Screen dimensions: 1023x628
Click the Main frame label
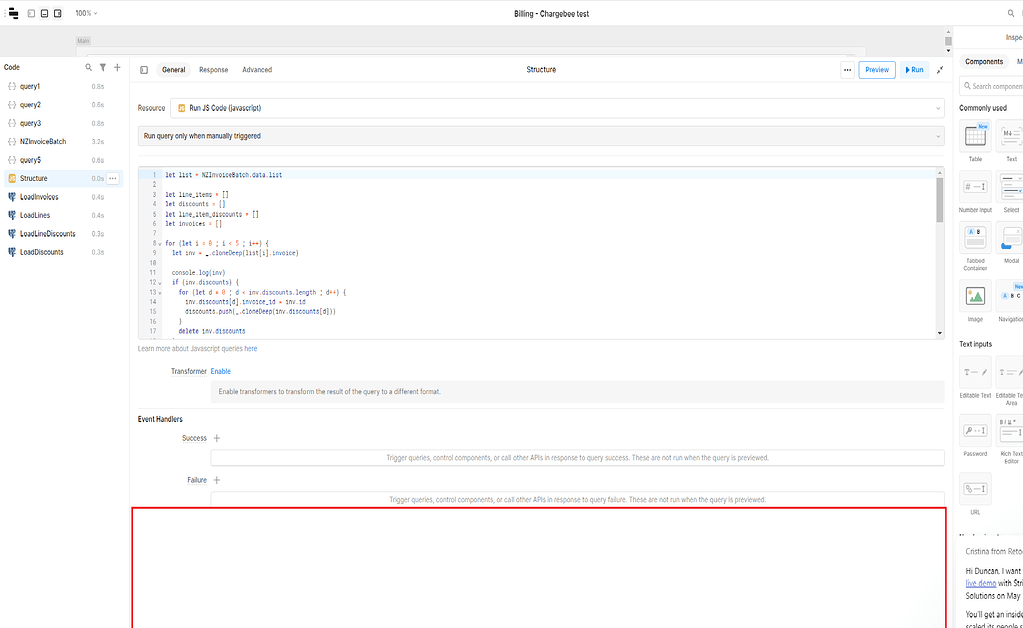[x=83, y=40]
